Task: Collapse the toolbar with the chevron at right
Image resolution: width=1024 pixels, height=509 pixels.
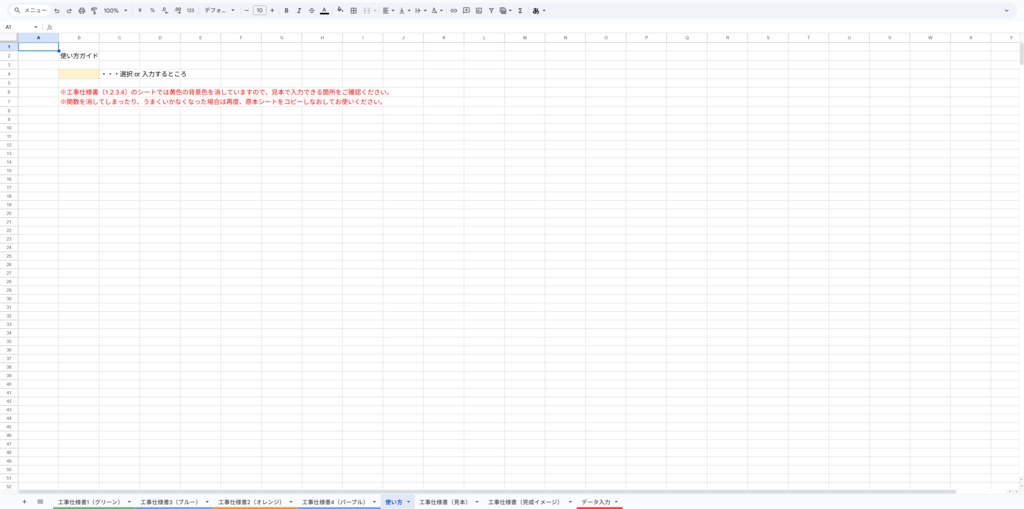Action: click(x=1006, y=11)
